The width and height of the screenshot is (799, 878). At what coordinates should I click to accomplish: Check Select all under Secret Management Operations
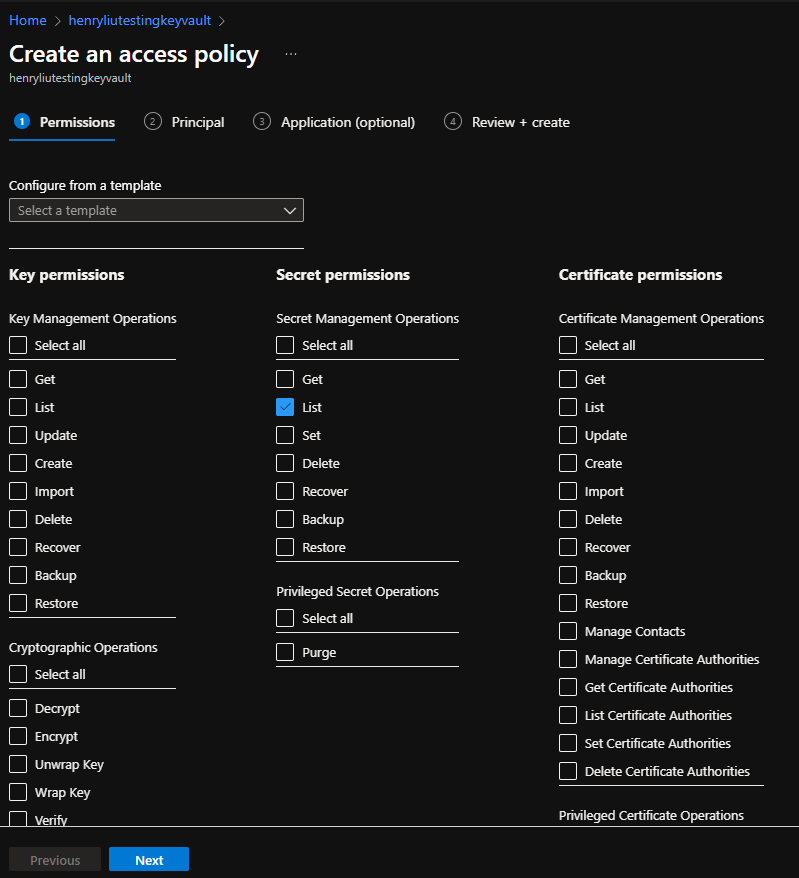[285, 345]
